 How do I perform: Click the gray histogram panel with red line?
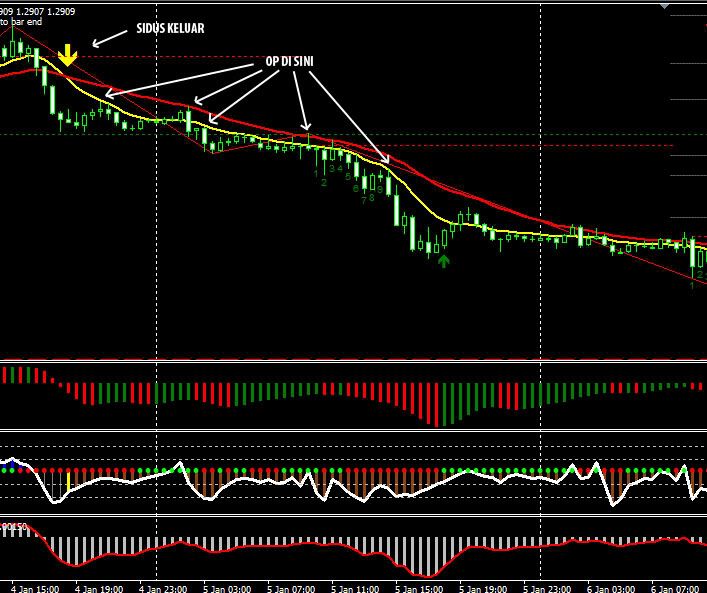[354, 548]
